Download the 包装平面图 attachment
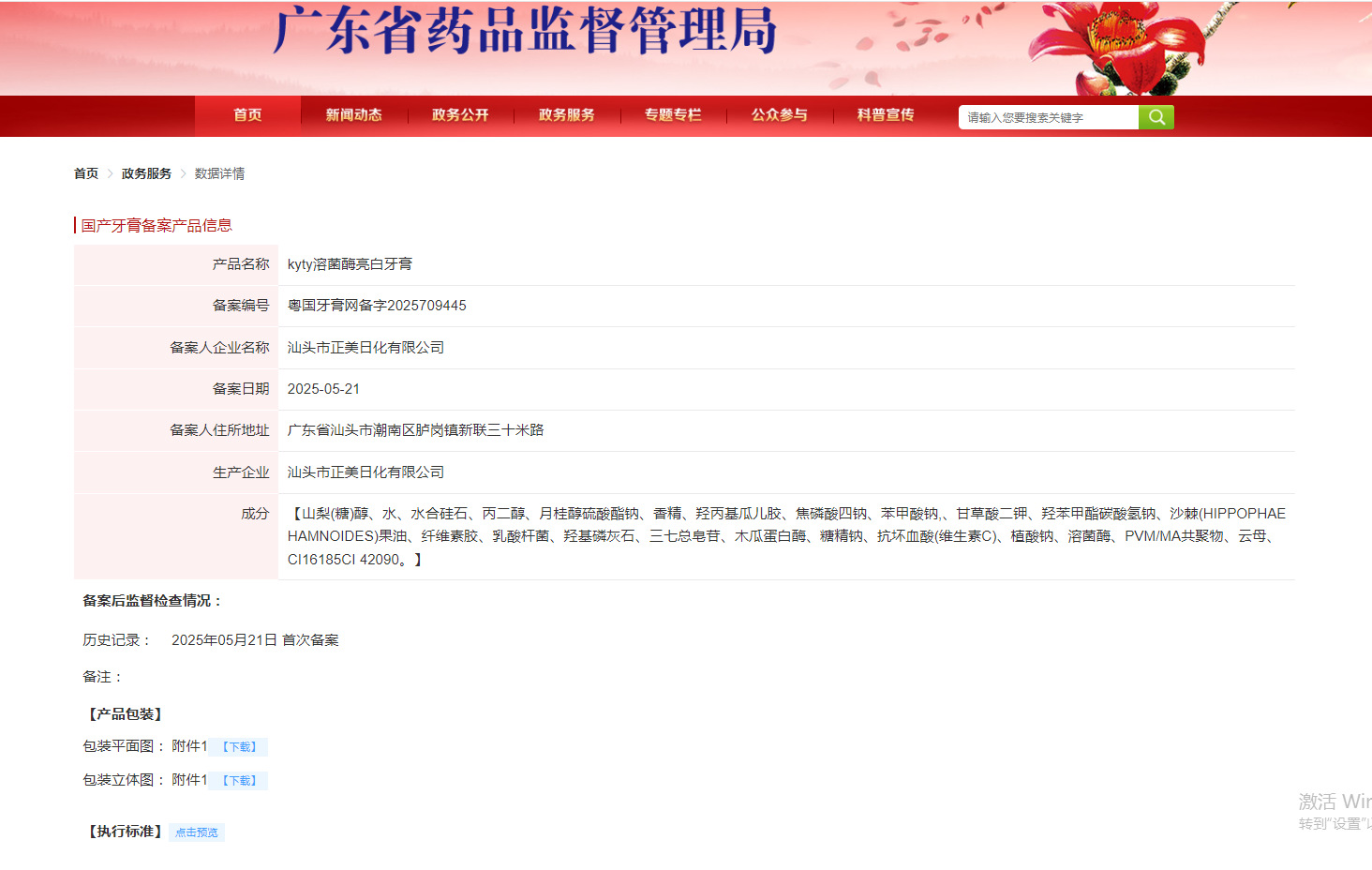 240,746
